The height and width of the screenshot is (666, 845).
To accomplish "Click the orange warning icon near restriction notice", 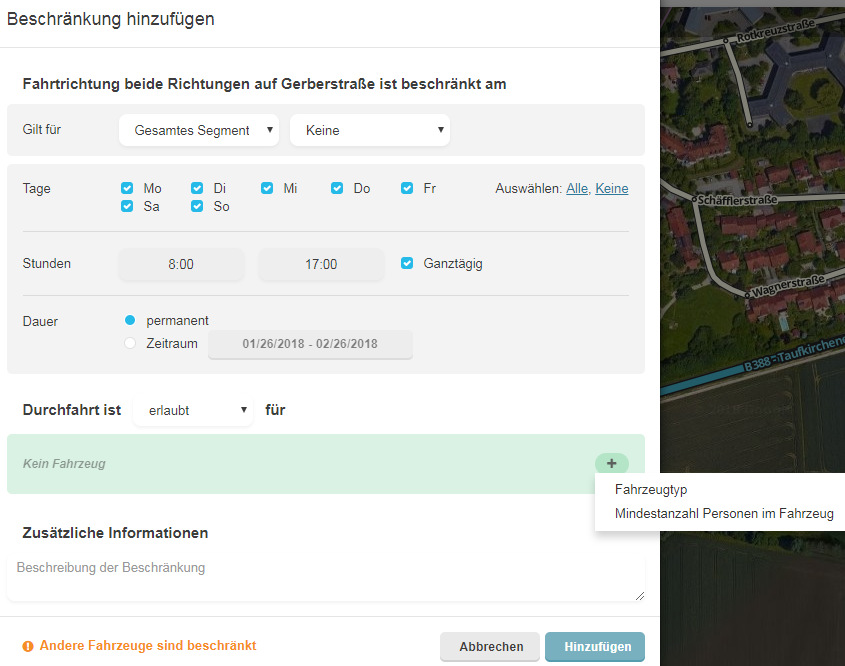I will click(x=28, y=646).
